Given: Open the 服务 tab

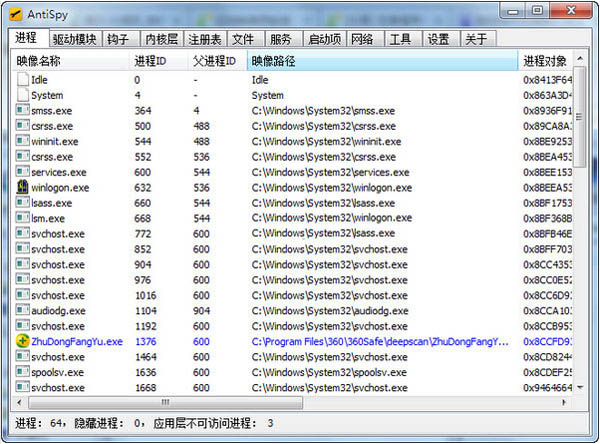Looking at the screenshot, I should (x=284, y=39).
